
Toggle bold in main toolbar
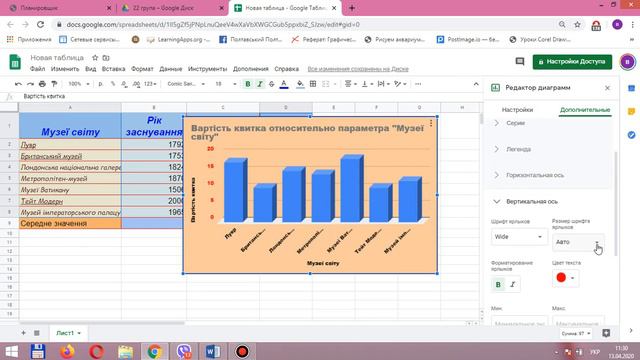click(248, 84)
